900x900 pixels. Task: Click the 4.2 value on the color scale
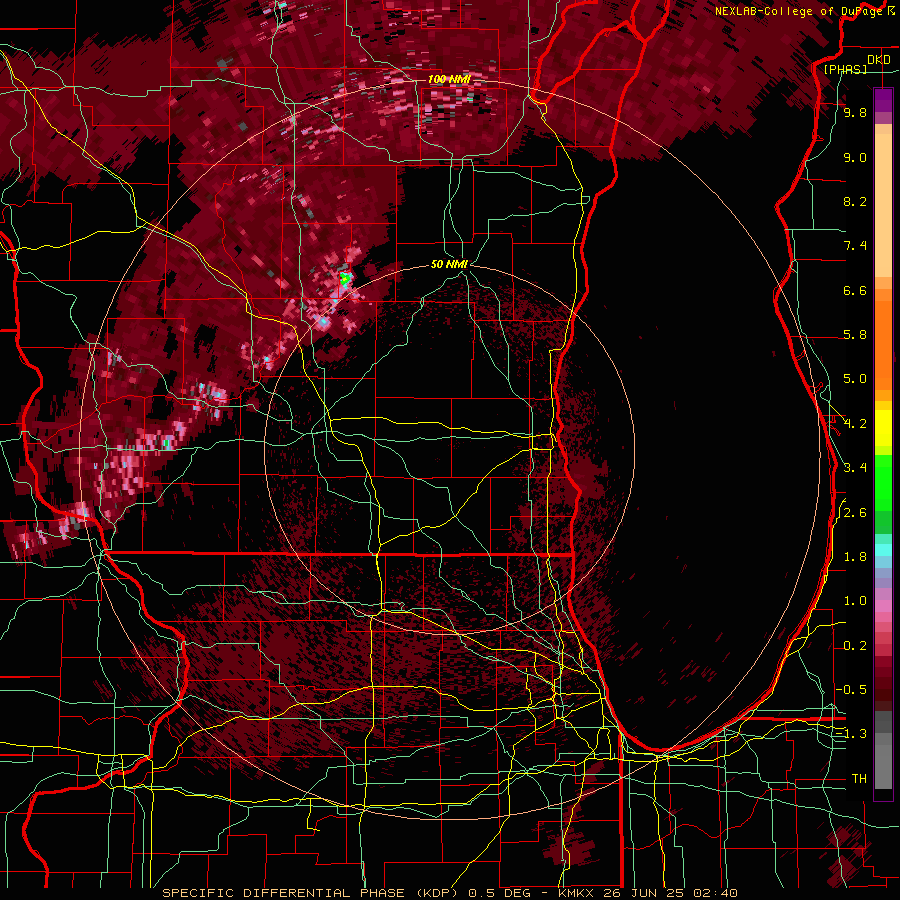[855, 424]
